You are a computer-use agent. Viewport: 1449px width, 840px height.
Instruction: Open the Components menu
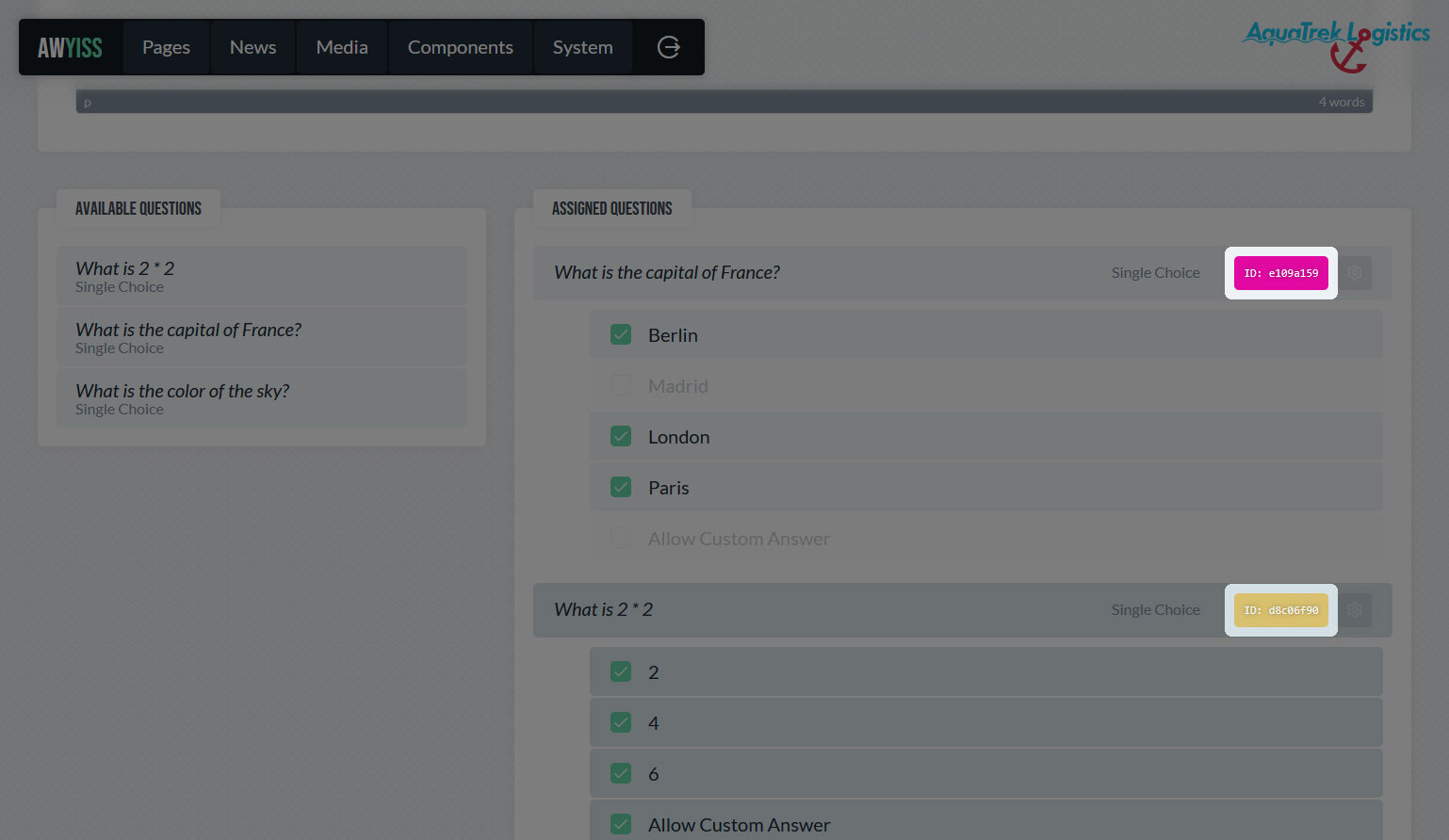[460, 47]
